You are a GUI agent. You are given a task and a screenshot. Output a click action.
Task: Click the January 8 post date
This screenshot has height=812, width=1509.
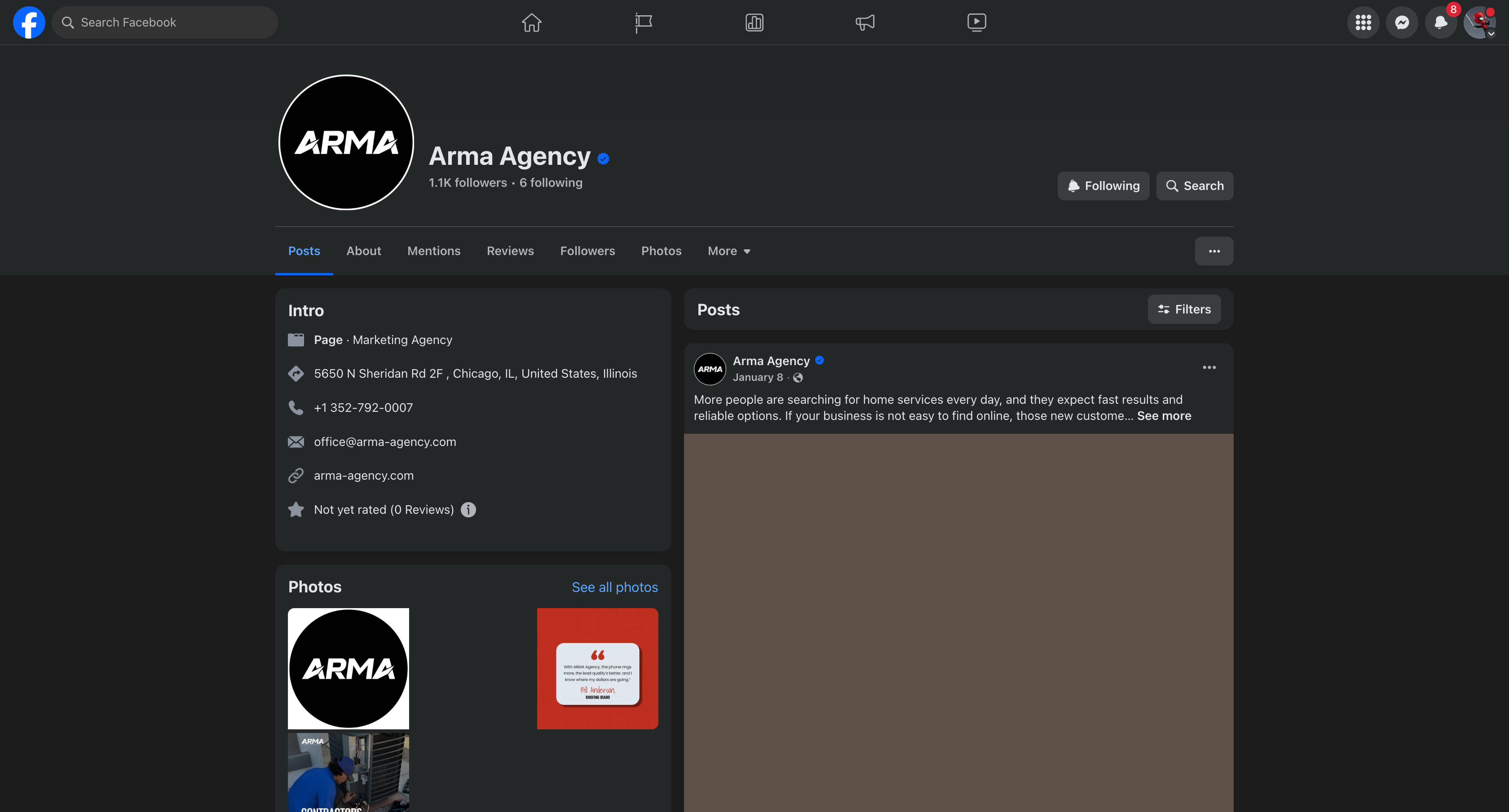[x=758, y=377]
